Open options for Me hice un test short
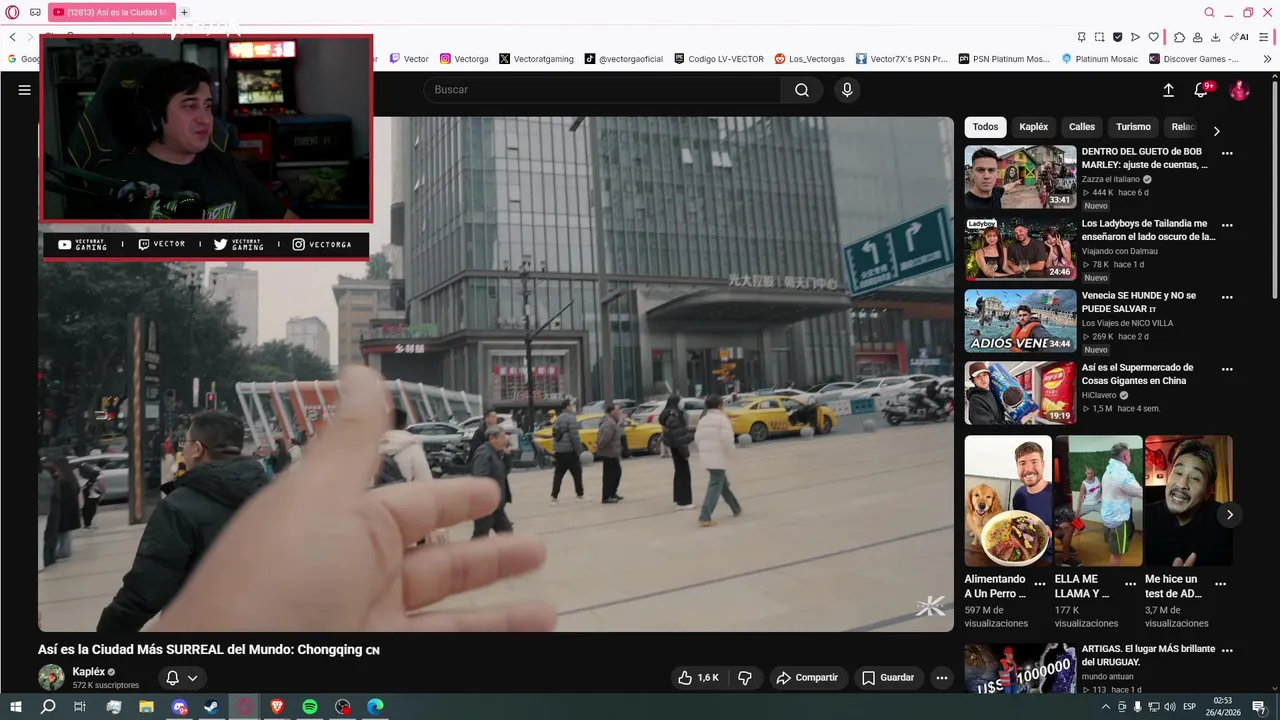The image size is (1280, 720). [1220, 584]
